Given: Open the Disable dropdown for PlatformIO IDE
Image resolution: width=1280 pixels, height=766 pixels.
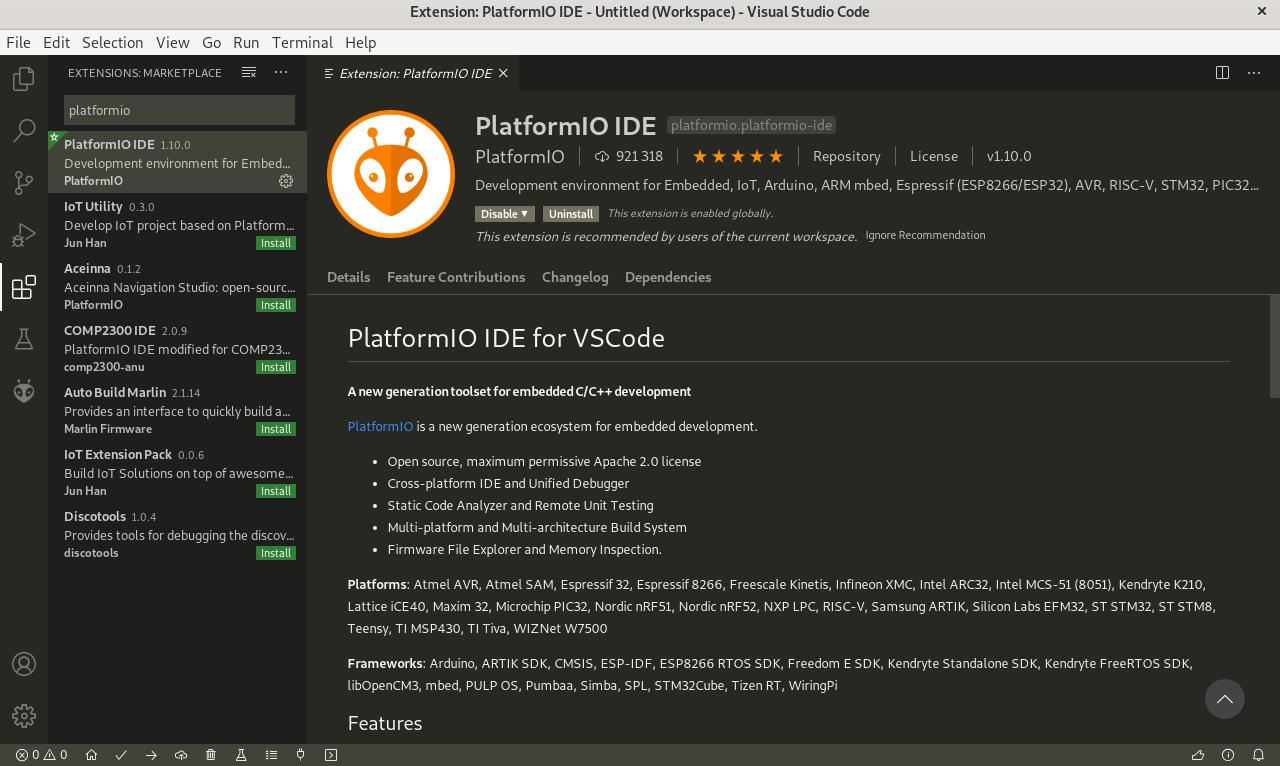Looking at the screenshot, I should (504, 214).
